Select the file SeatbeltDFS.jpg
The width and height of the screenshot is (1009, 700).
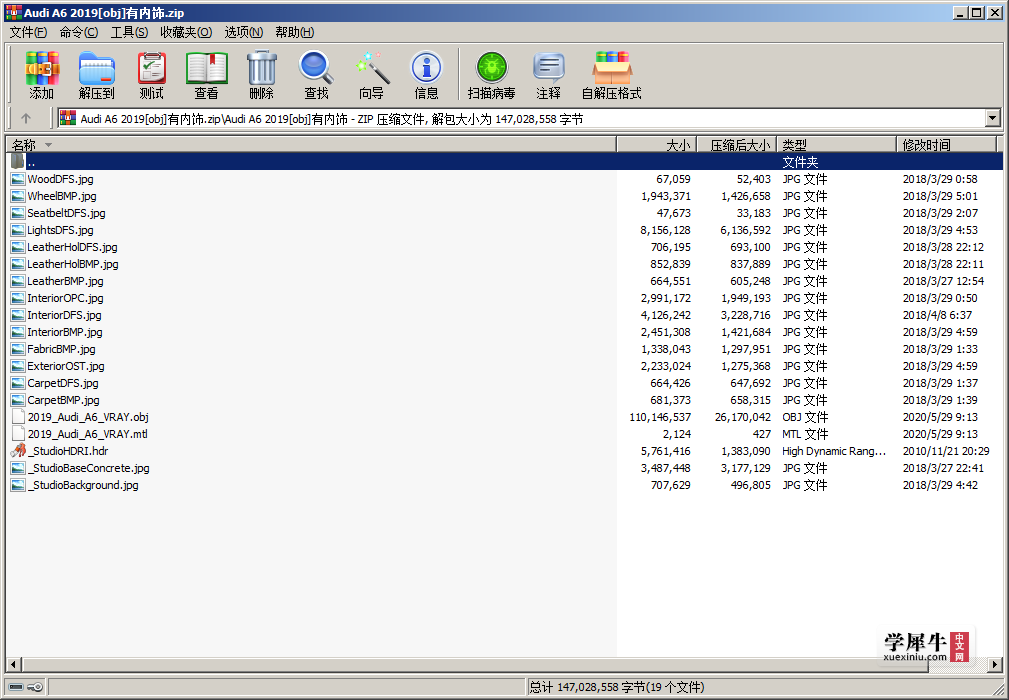pos(66,213)
